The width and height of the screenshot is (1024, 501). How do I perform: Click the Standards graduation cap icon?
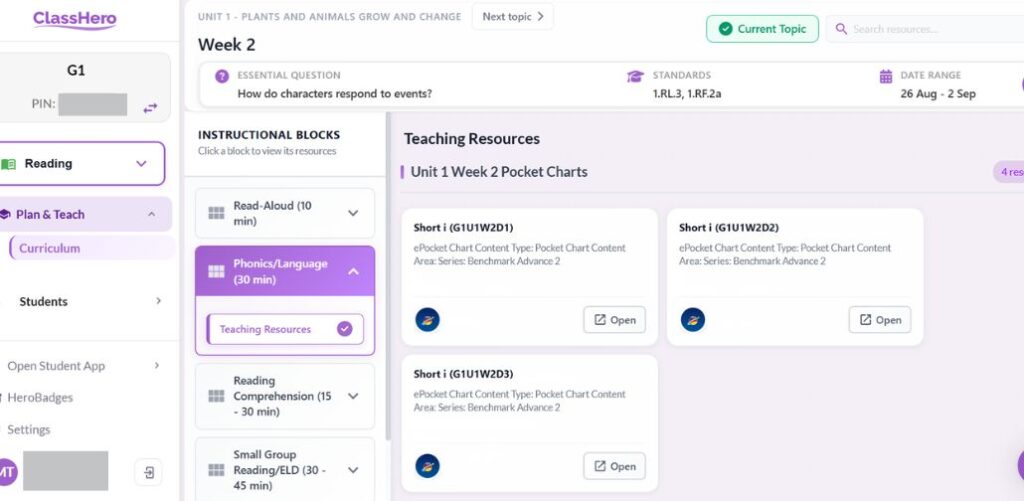coord(635,76)
